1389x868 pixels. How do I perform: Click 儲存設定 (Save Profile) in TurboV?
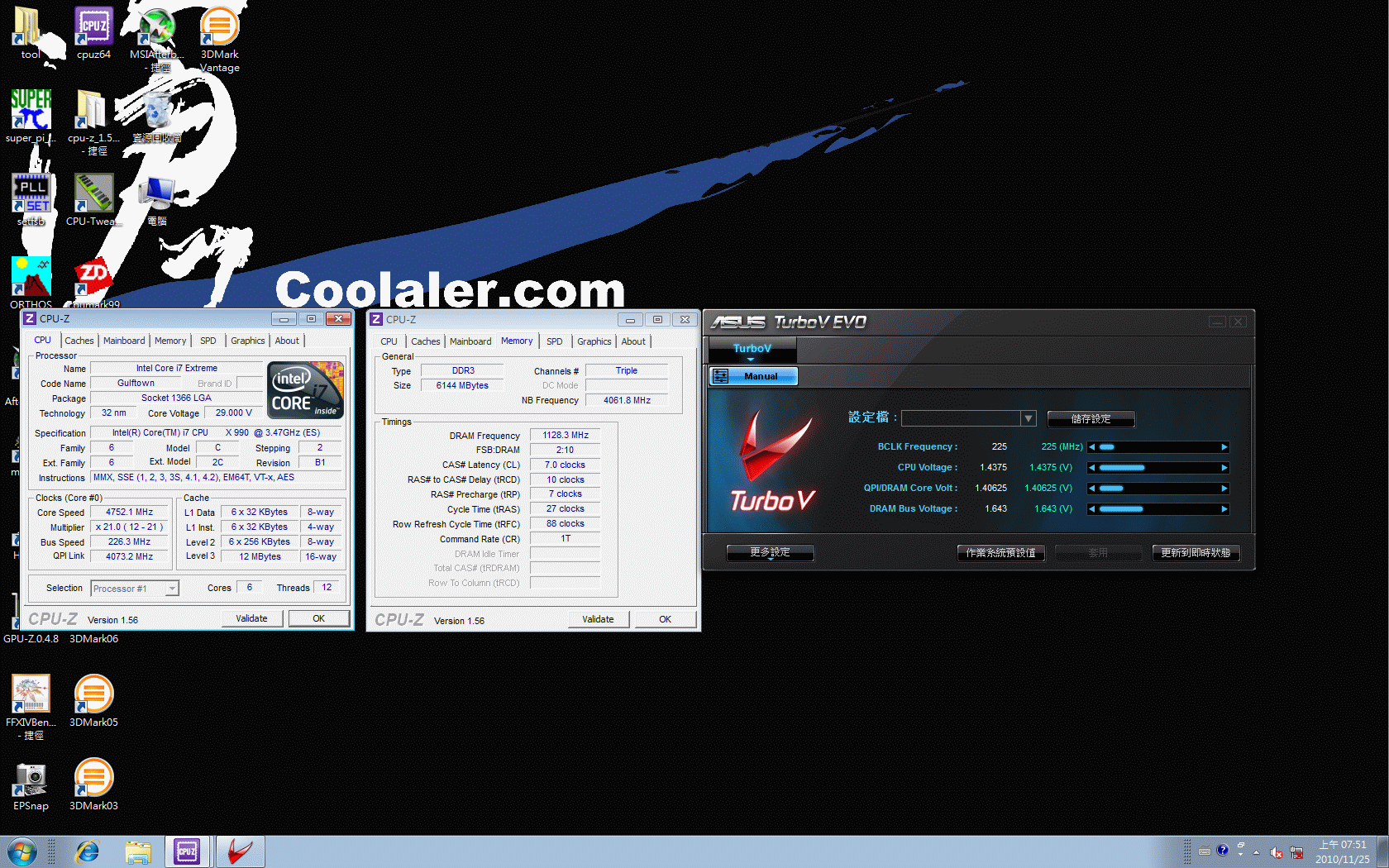coord(1091,419)
